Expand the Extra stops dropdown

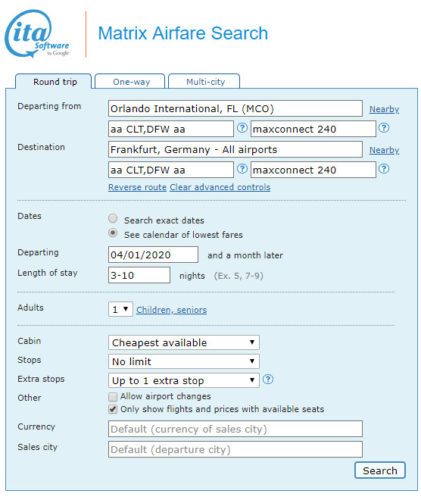click(x=184, y=380)
